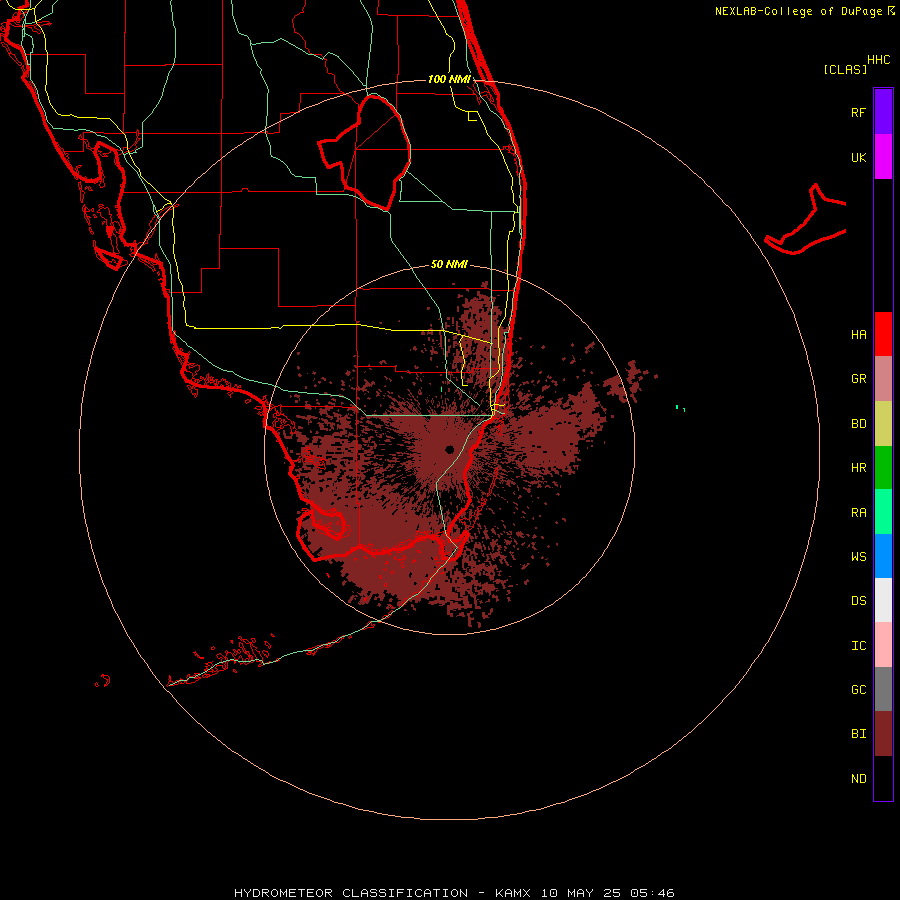Click the HHC product label
The width and height of the screenshot is (900, 900).
pos(879,60)
